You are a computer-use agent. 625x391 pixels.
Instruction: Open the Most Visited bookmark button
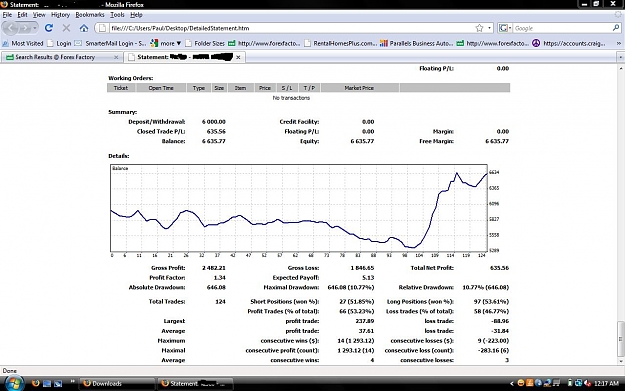23,43
